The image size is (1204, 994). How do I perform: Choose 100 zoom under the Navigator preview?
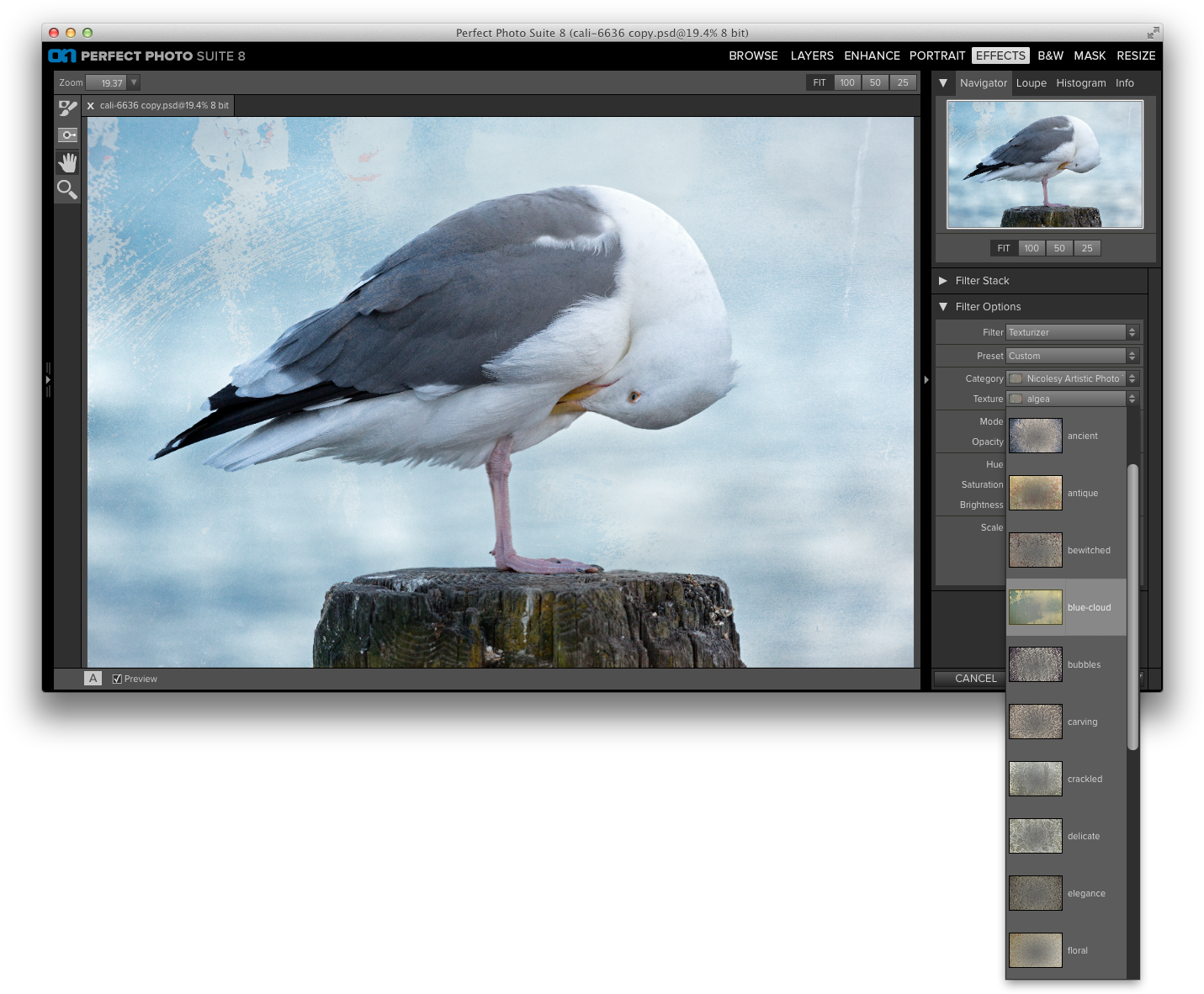[x=1032, y=248]
